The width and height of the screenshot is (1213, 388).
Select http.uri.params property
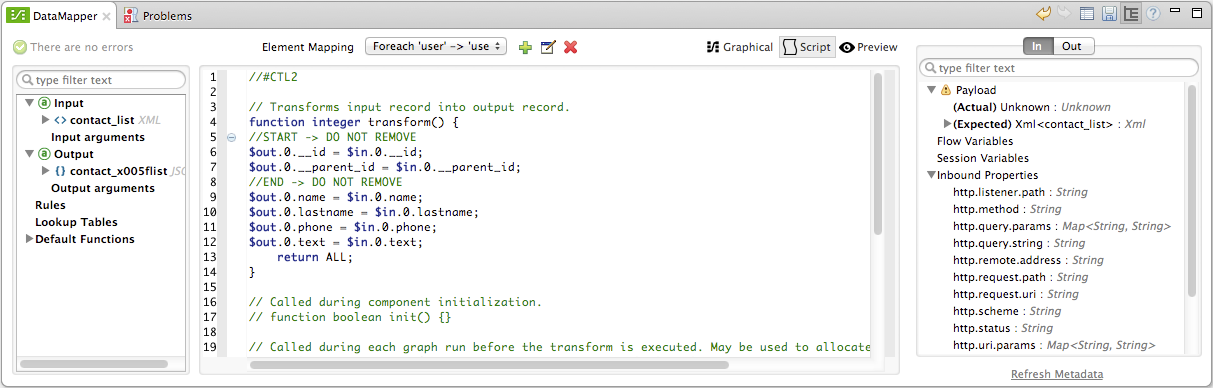click(x=1054, y=345)
